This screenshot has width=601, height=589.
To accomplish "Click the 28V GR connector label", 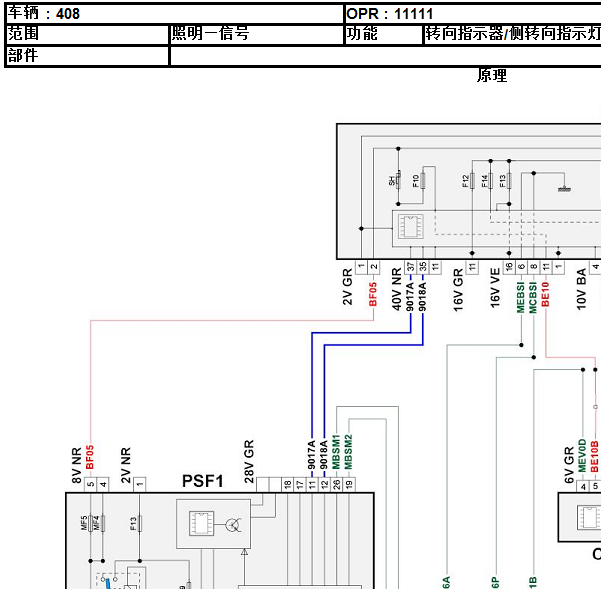I will coord(249,461).
